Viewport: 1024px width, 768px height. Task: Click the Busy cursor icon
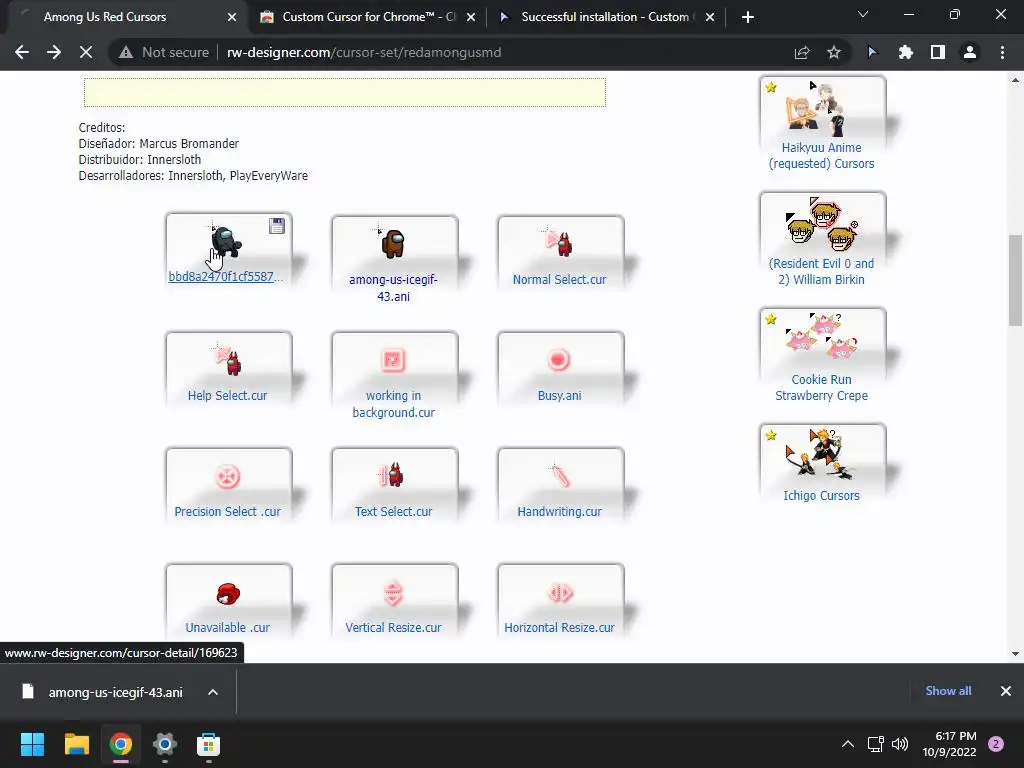pos(559,360)
